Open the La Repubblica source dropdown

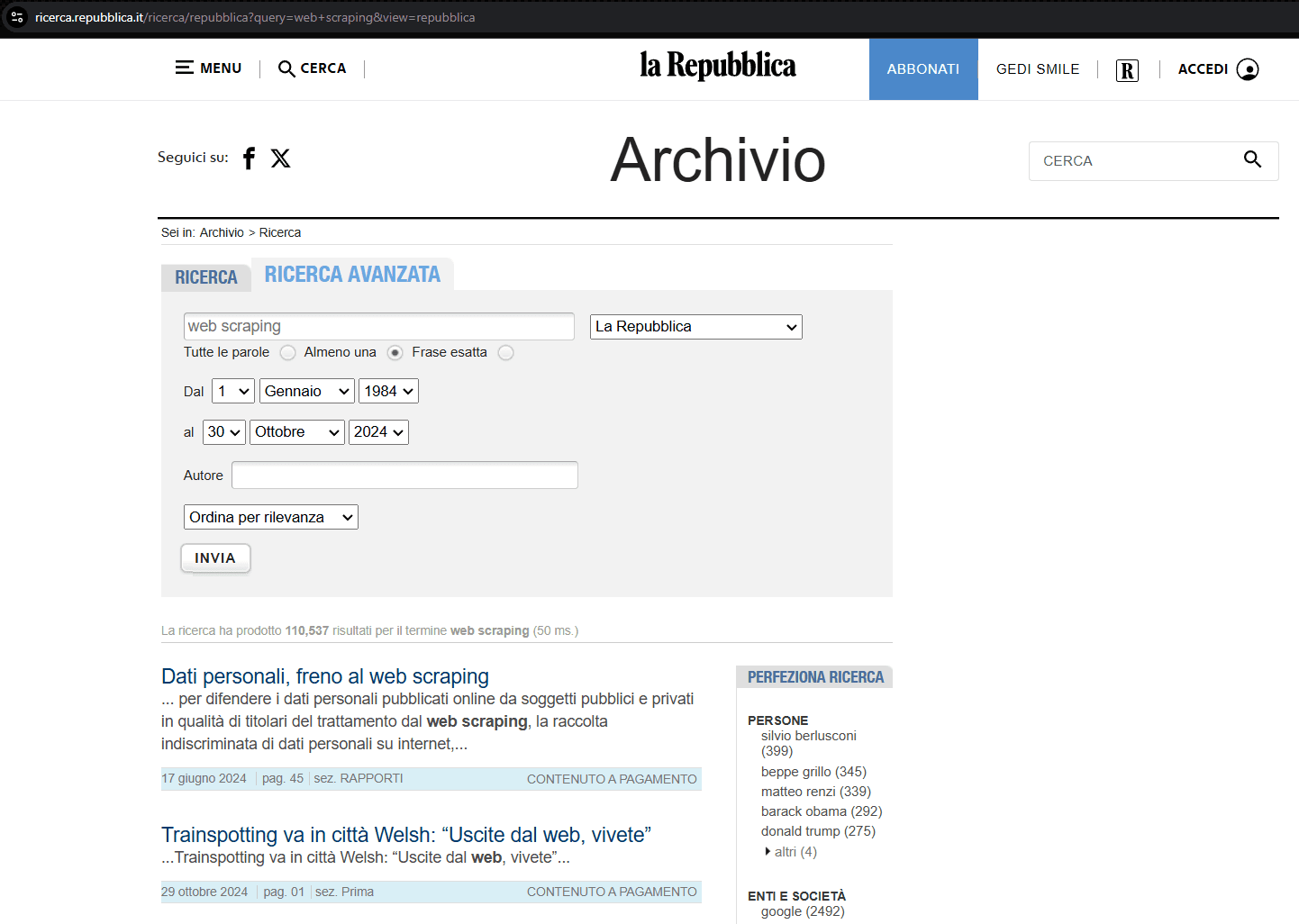point(695,327)
